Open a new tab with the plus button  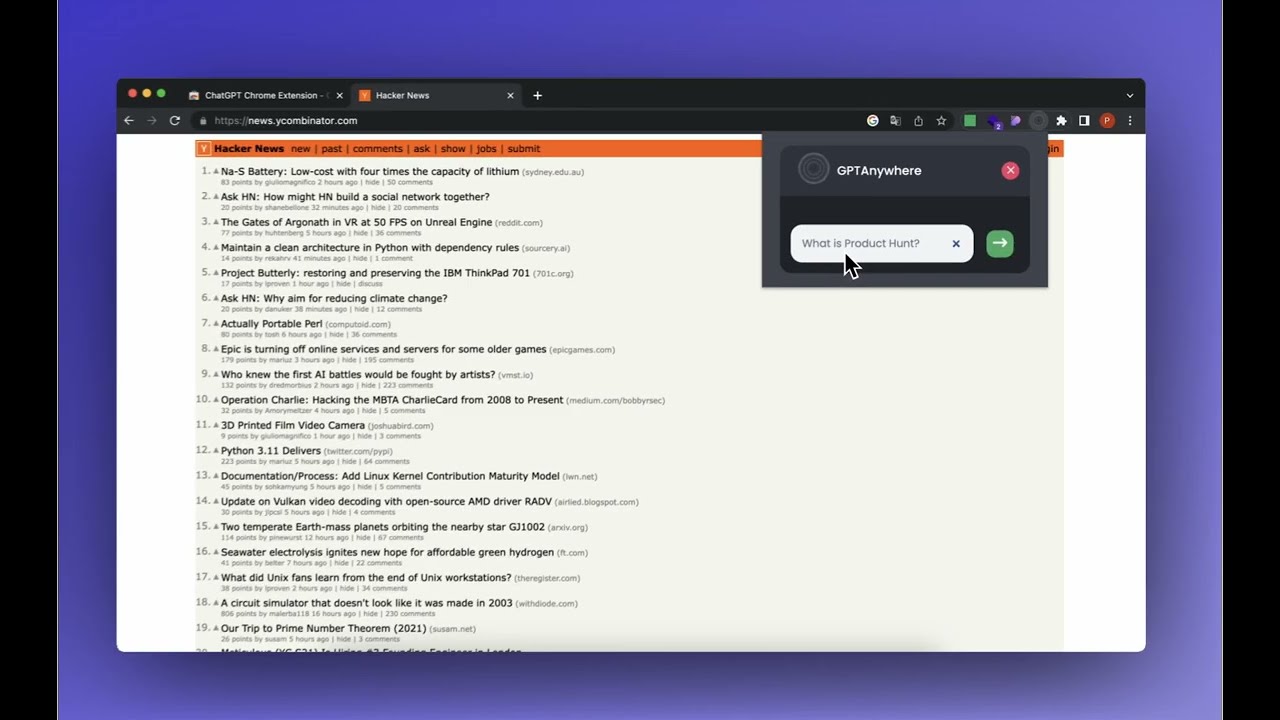click(x=537, y=96)
